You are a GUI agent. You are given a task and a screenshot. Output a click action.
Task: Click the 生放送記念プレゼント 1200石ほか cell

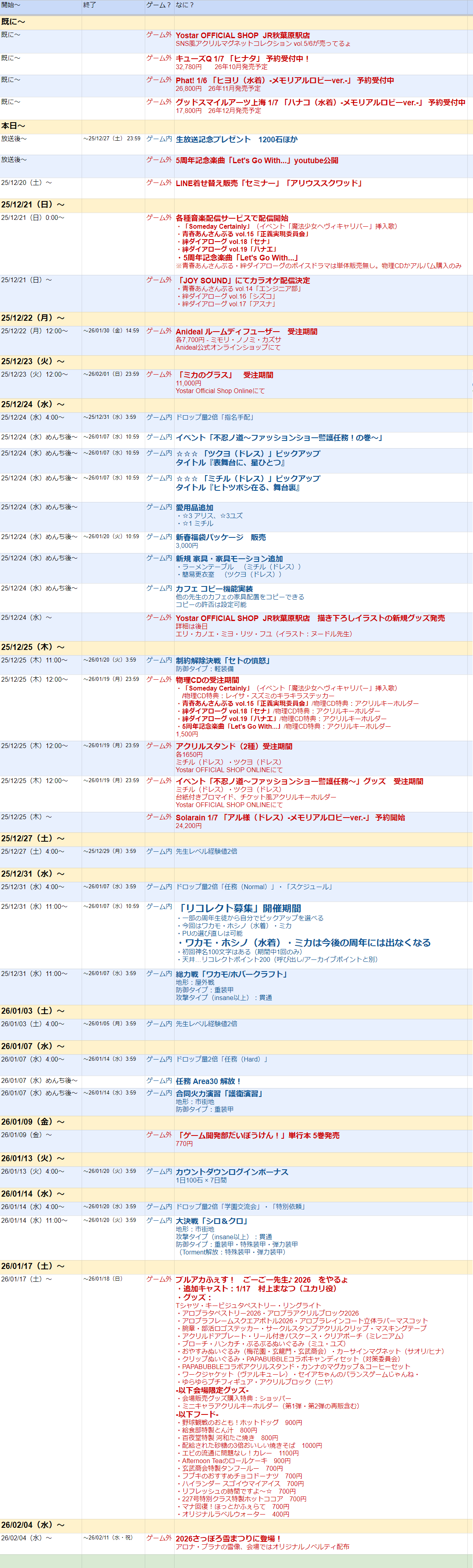236,139
